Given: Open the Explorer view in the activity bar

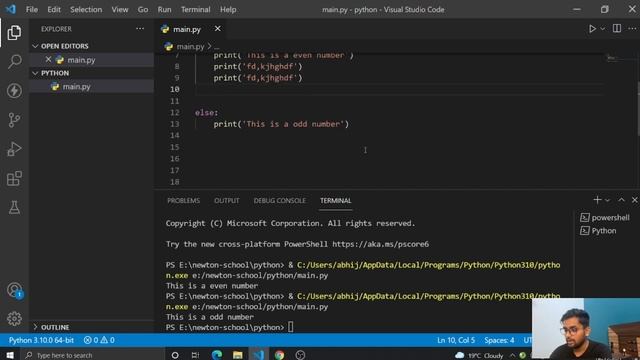Looking at the screenshot, I should pyautogui.click(x=14, y=33).
